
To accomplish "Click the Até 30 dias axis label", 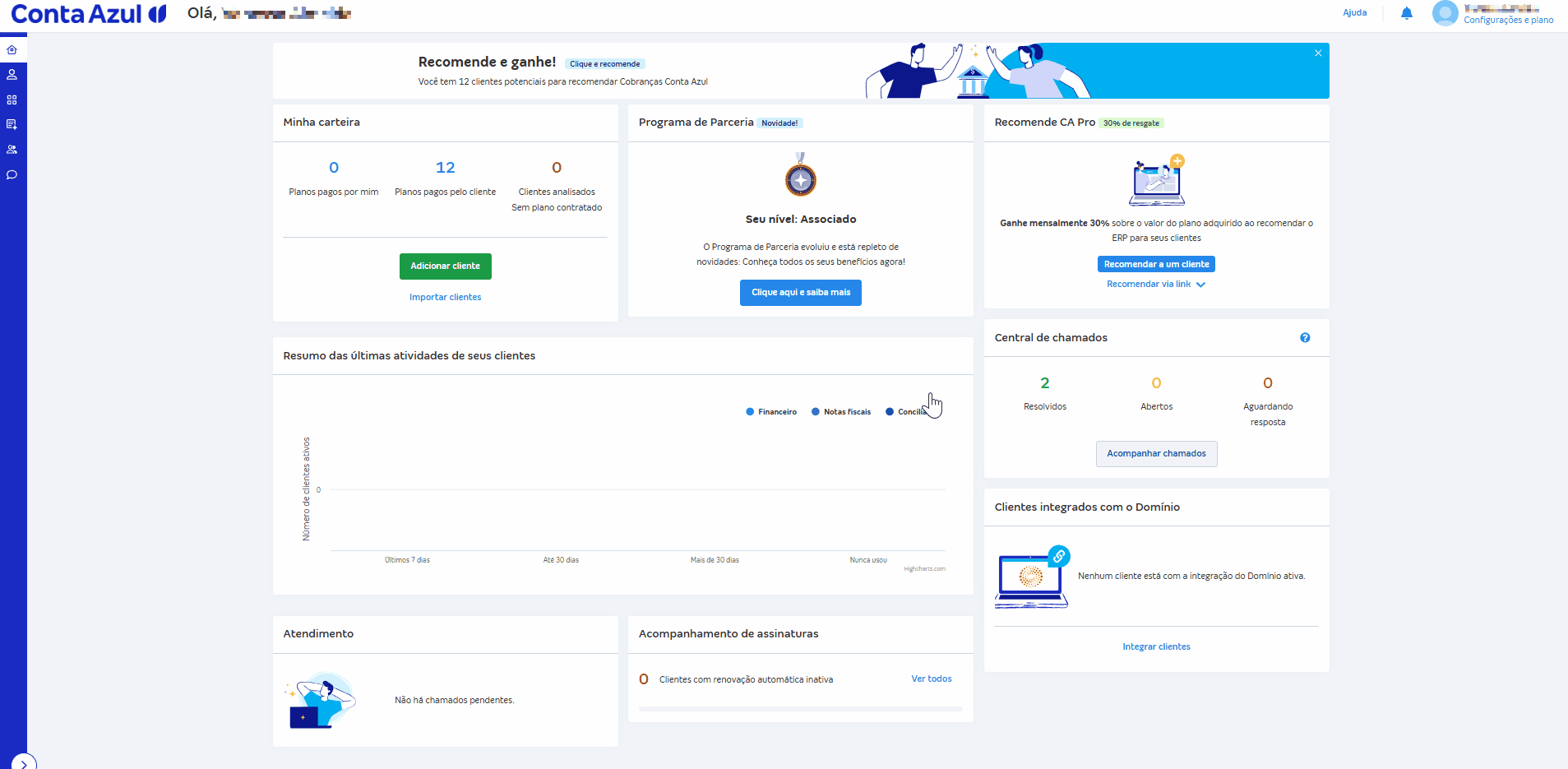I will tap(561, 560).
